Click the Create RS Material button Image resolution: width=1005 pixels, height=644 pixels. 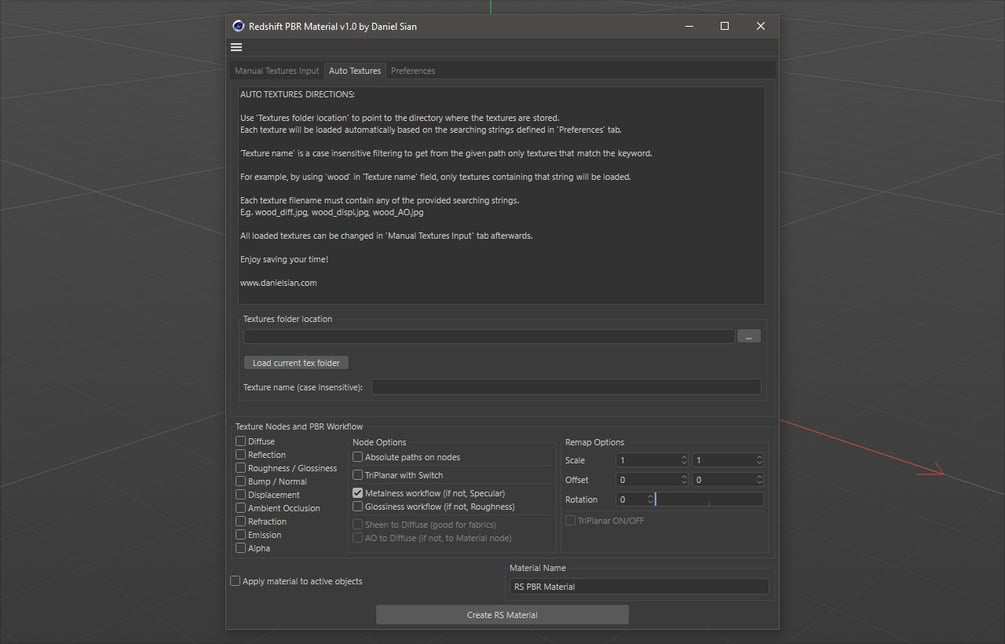(502, 615)
